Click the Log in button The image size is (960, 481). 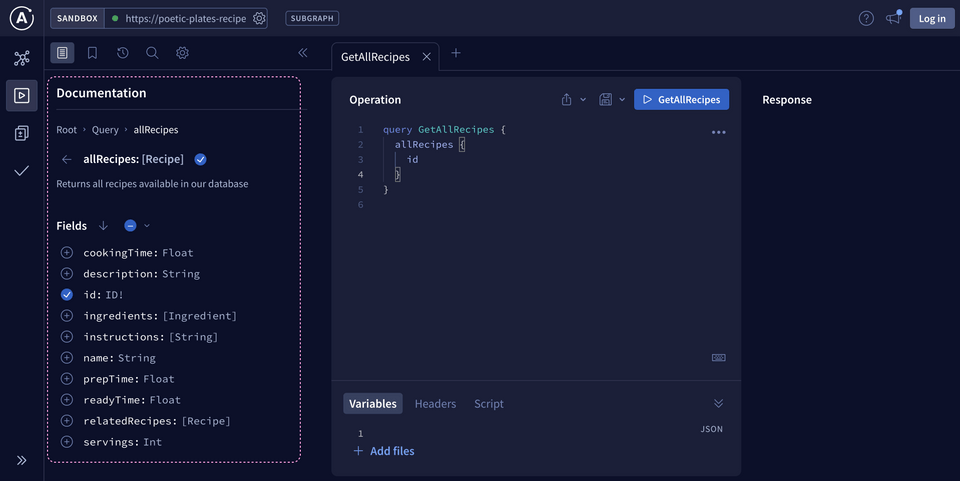(x=932, y=18)
